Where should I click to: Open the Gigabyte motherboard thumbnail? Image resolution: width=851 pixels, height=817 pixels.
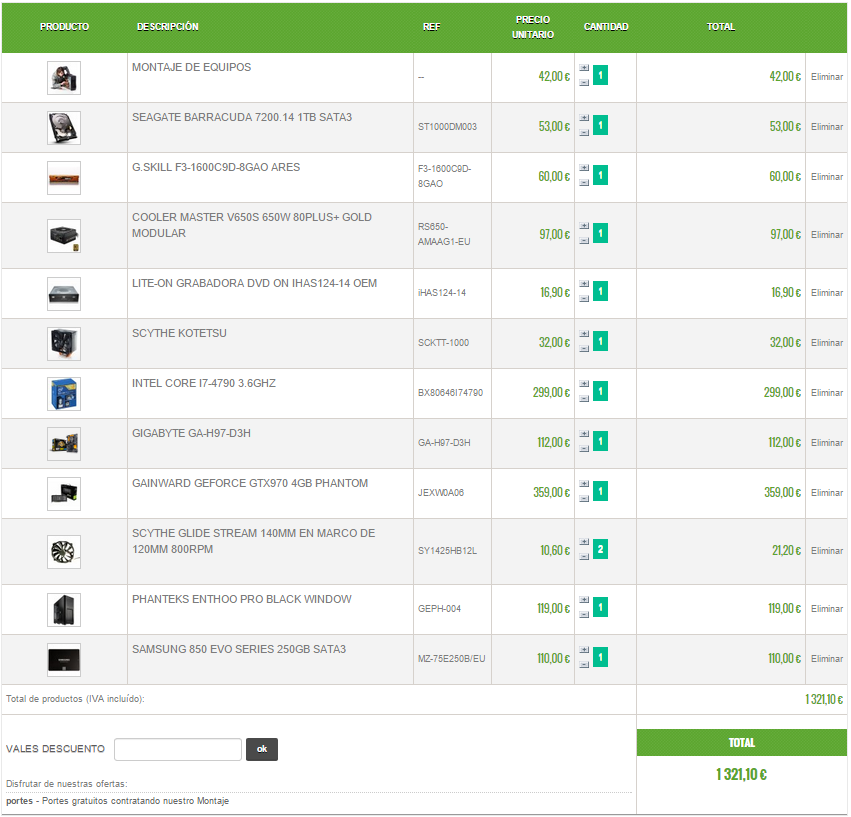pos(64,444)
